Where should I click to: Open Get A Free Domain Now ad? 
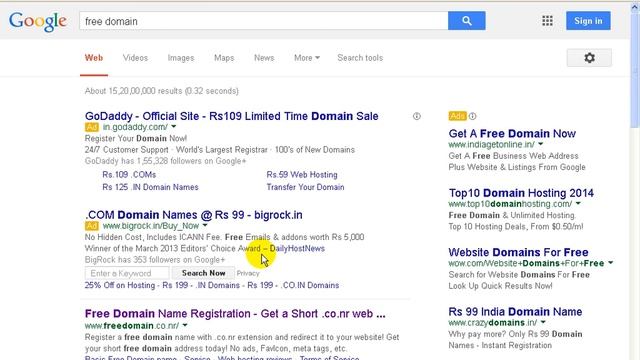[x=512, y=133]
